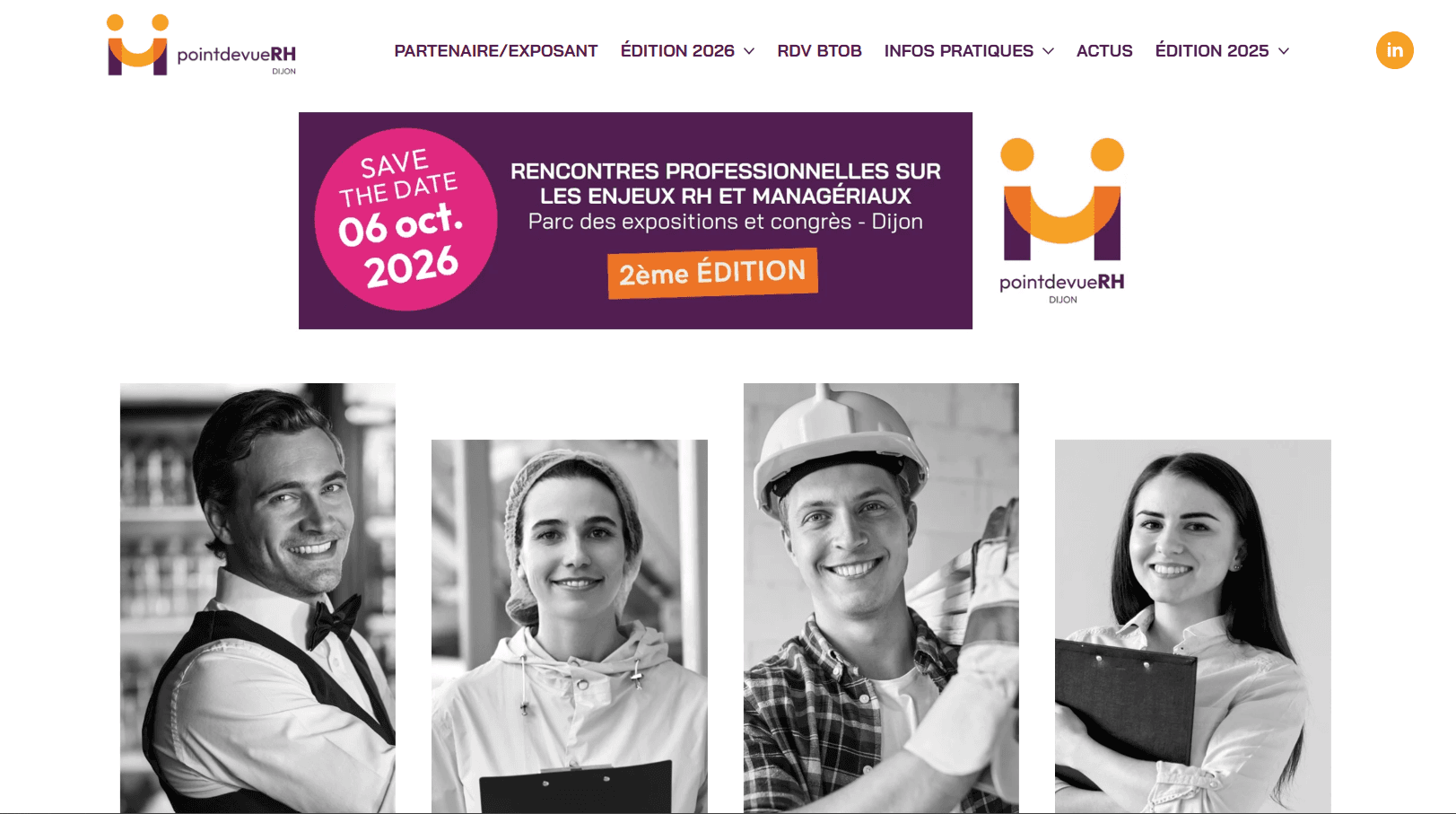1456x814 pixels.
Task: Select the woman with hairnet photo
Action: (570, 626)
